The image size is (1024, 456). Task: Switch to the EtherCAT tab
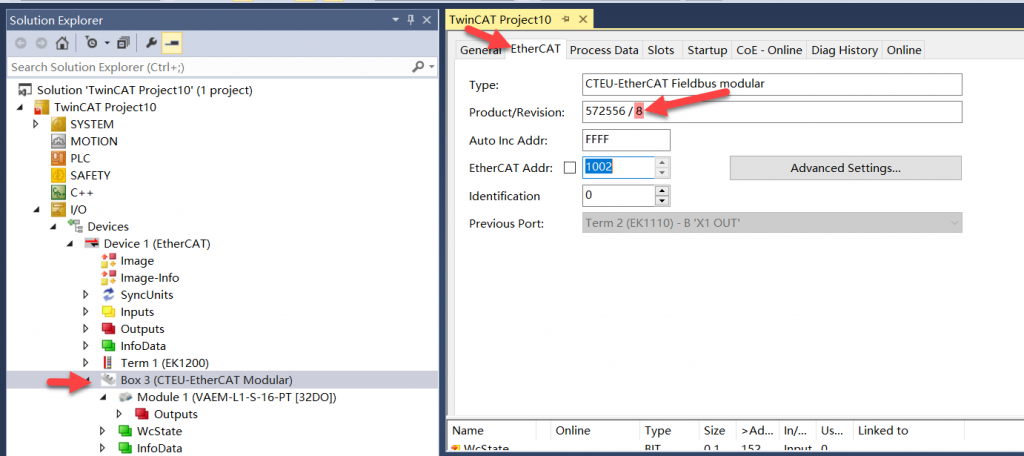point(535,49)
